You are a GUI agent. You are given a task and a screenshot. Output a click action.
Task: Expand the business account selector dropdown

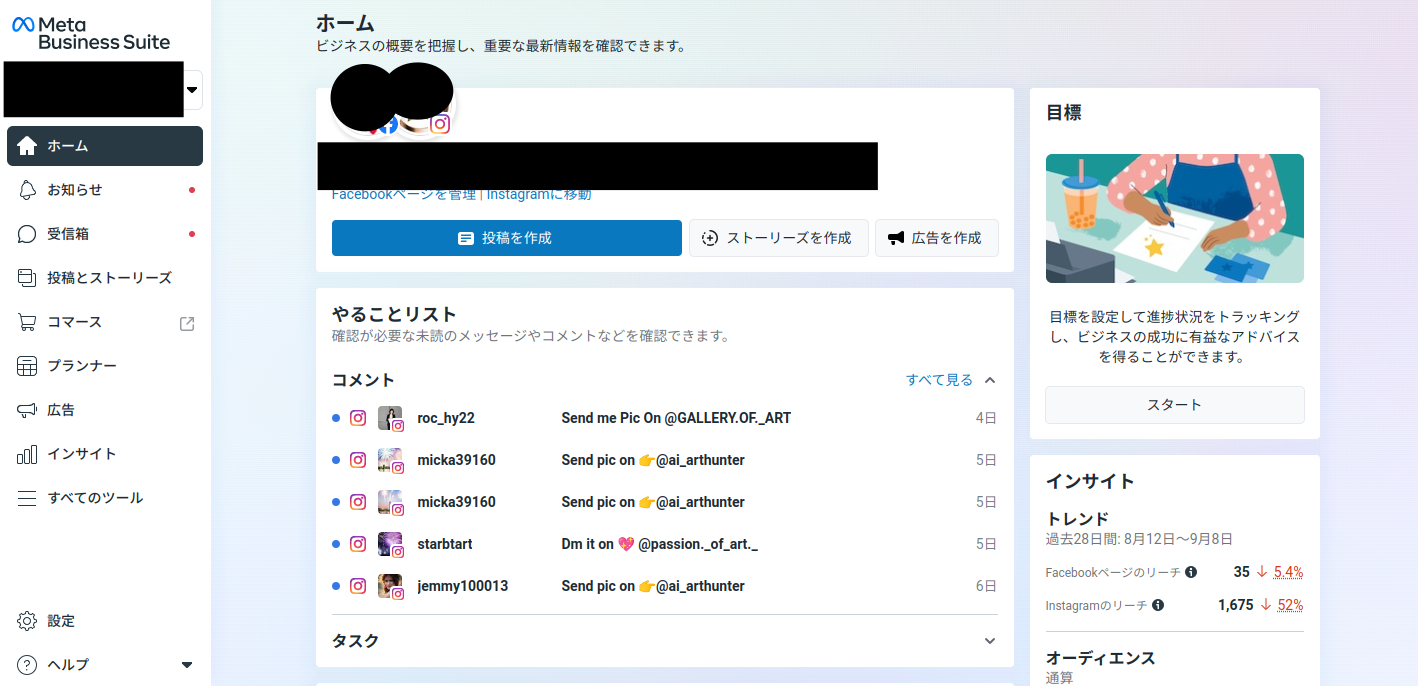click(x=191, y=89)
